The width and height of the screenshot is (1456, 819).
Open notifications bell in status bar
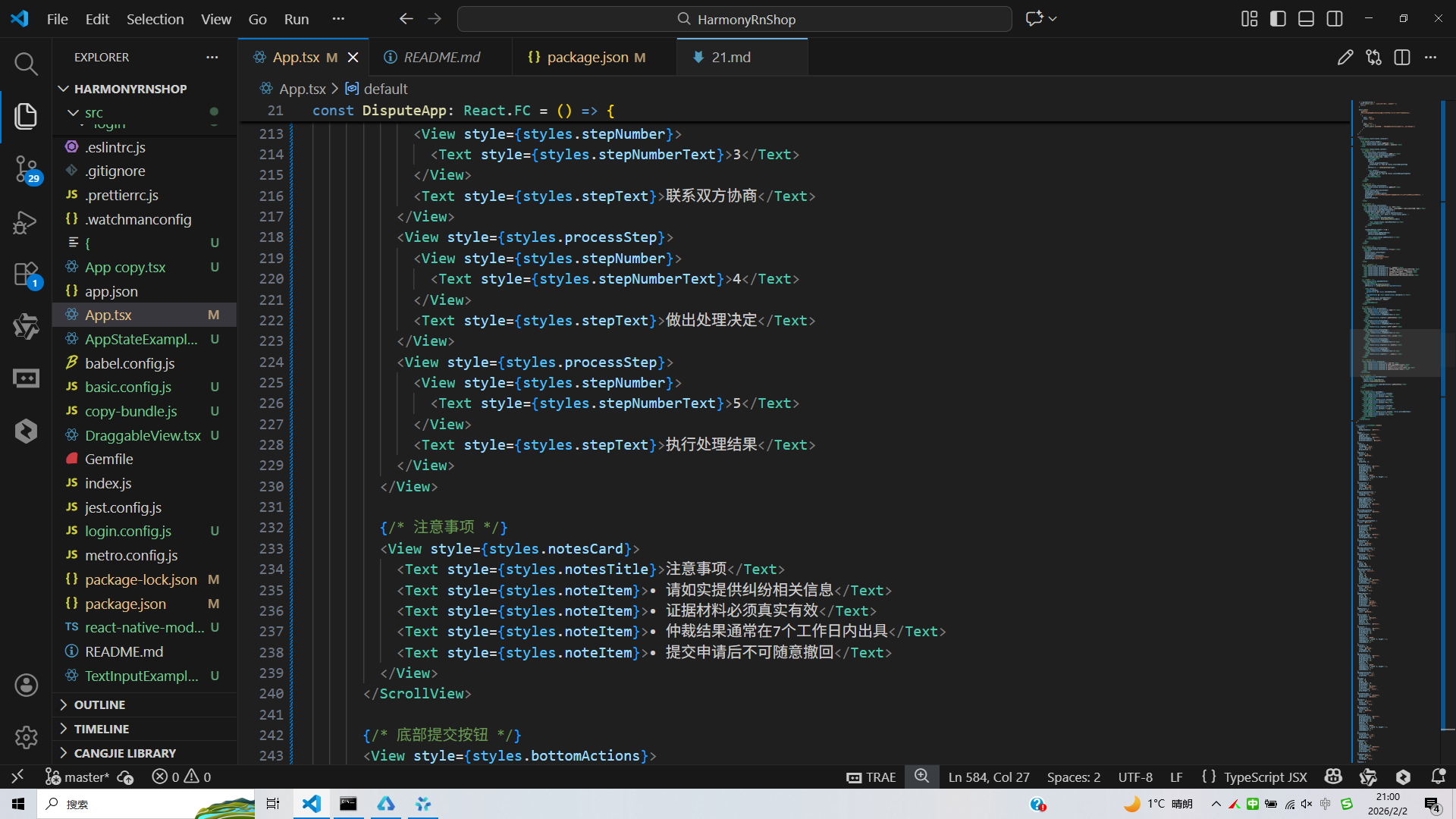coord(1438,777)
